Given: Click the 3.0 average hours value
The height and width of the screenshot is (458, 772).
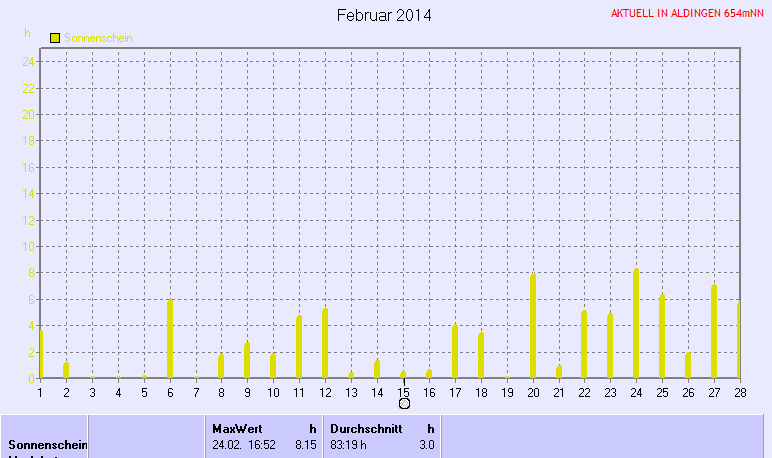Looking at the screenshot, I should pos(426,444).
